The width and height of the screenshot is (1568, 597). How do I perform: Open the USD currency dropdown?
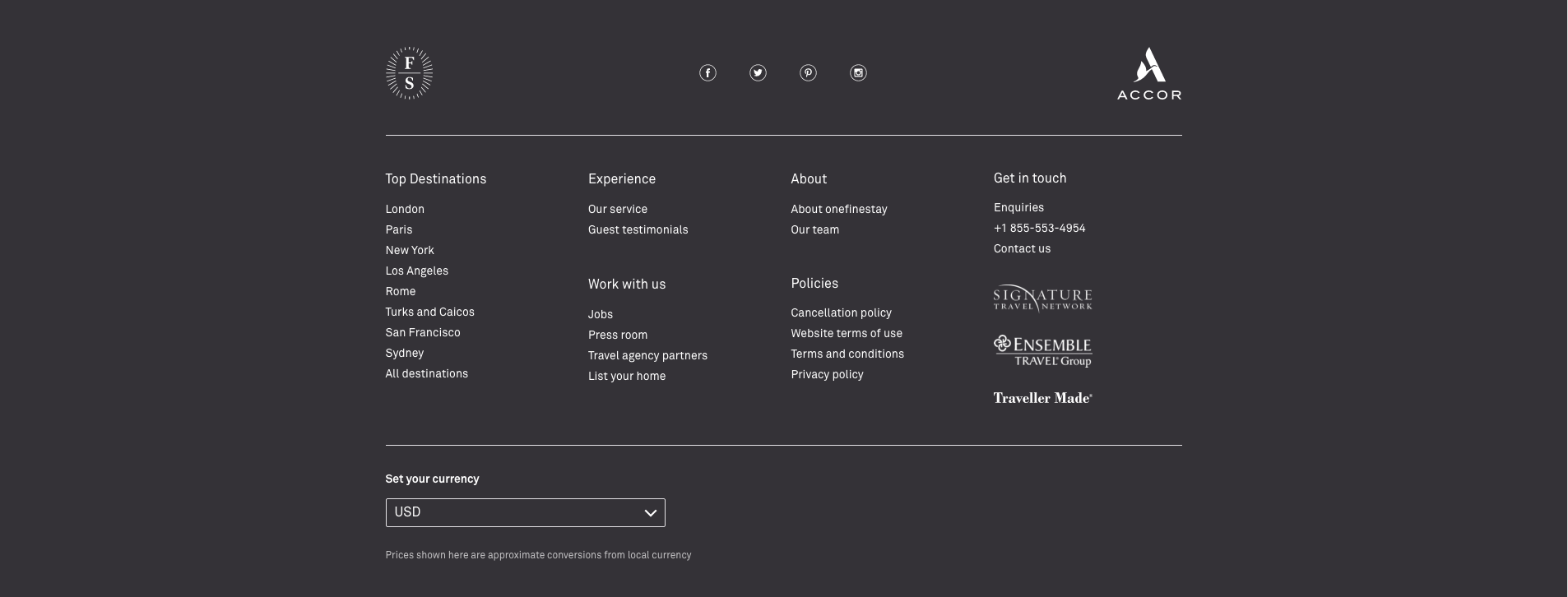tap(525, 512)
